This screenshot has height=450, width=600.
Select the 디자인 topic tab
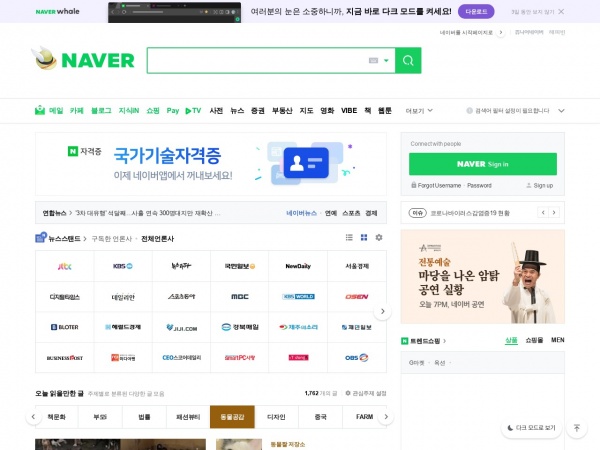coord(276,417)
